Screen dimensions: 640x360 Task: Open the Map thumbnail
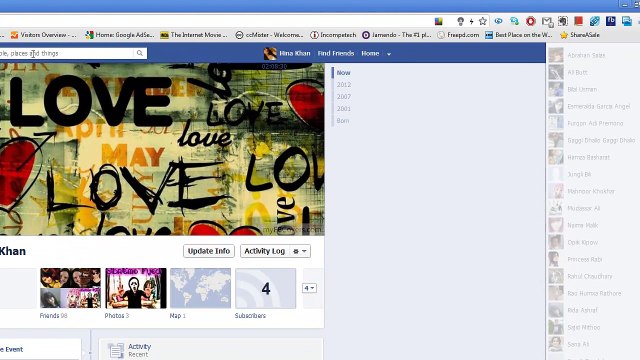200,288
